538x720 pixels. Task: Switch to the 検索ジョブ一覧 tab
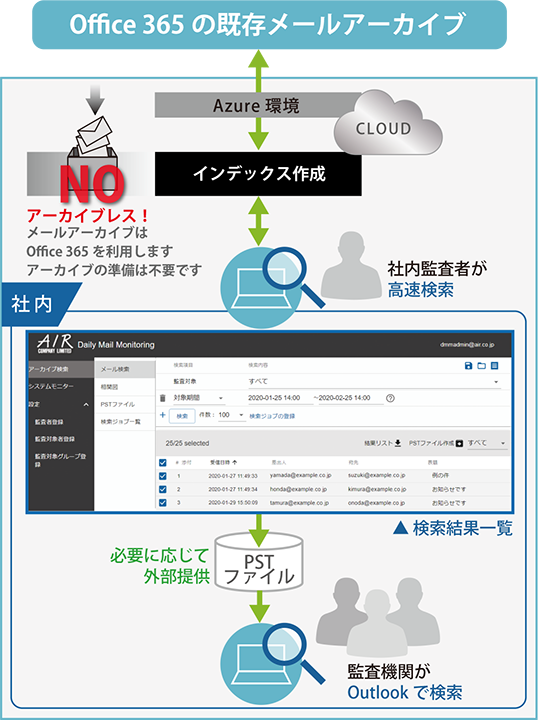click(x=125, y=422)
